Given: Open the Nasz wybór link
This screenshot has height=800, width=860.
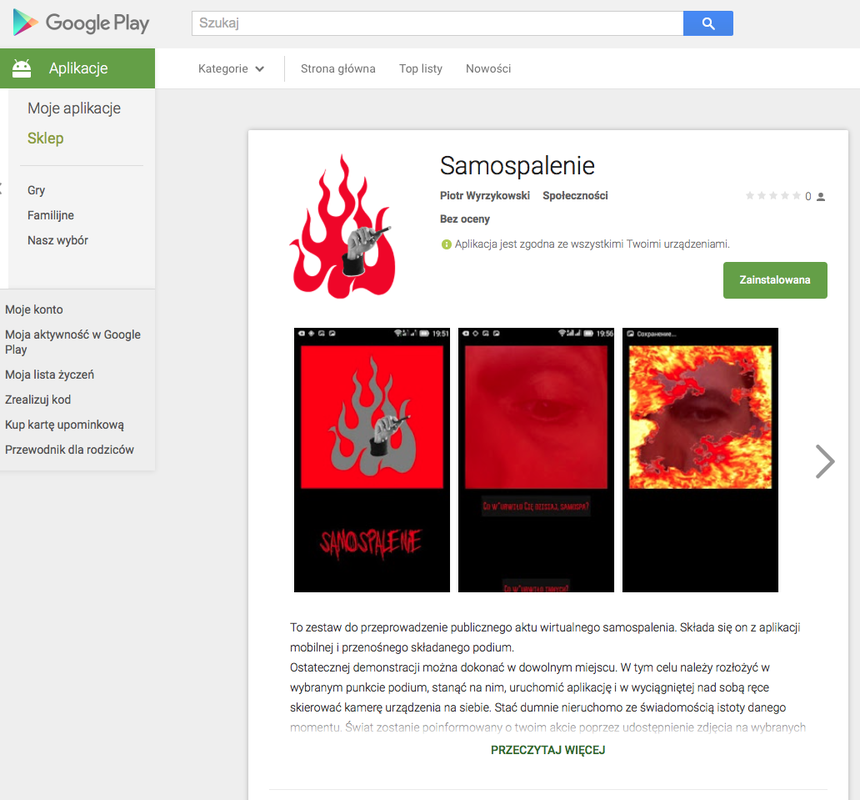Looking at the screenshot, I should coord(58,240).
